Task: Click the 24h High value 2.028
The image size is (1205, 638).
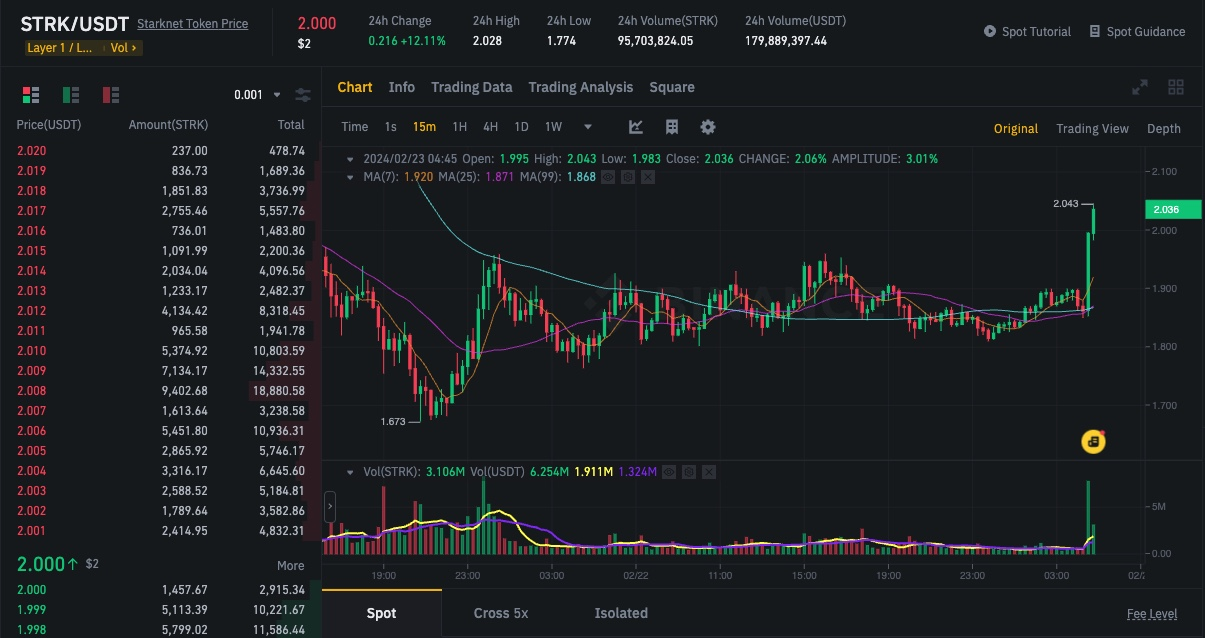Action: point(488,41)
